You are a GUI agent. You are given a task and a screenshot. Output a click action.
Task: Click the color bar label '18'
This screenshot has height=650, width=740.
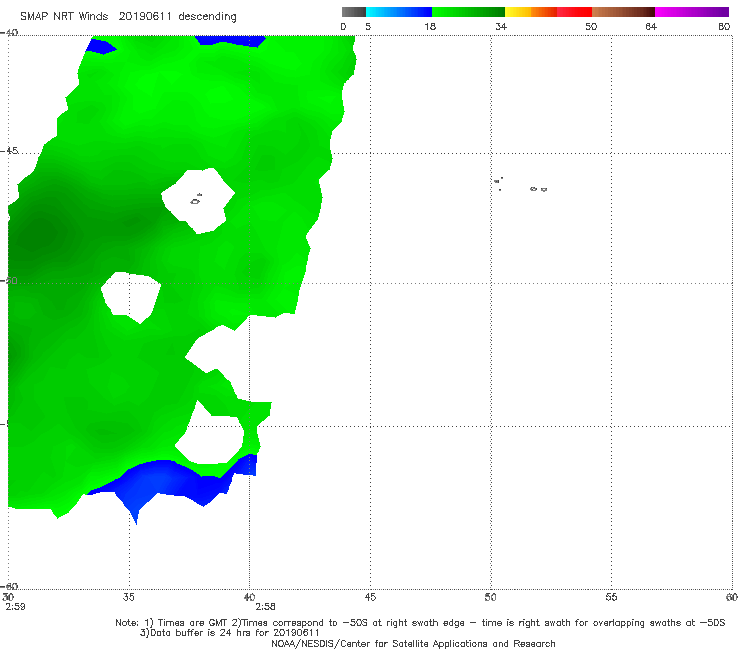pyautogui.click(x=430, y=26)
